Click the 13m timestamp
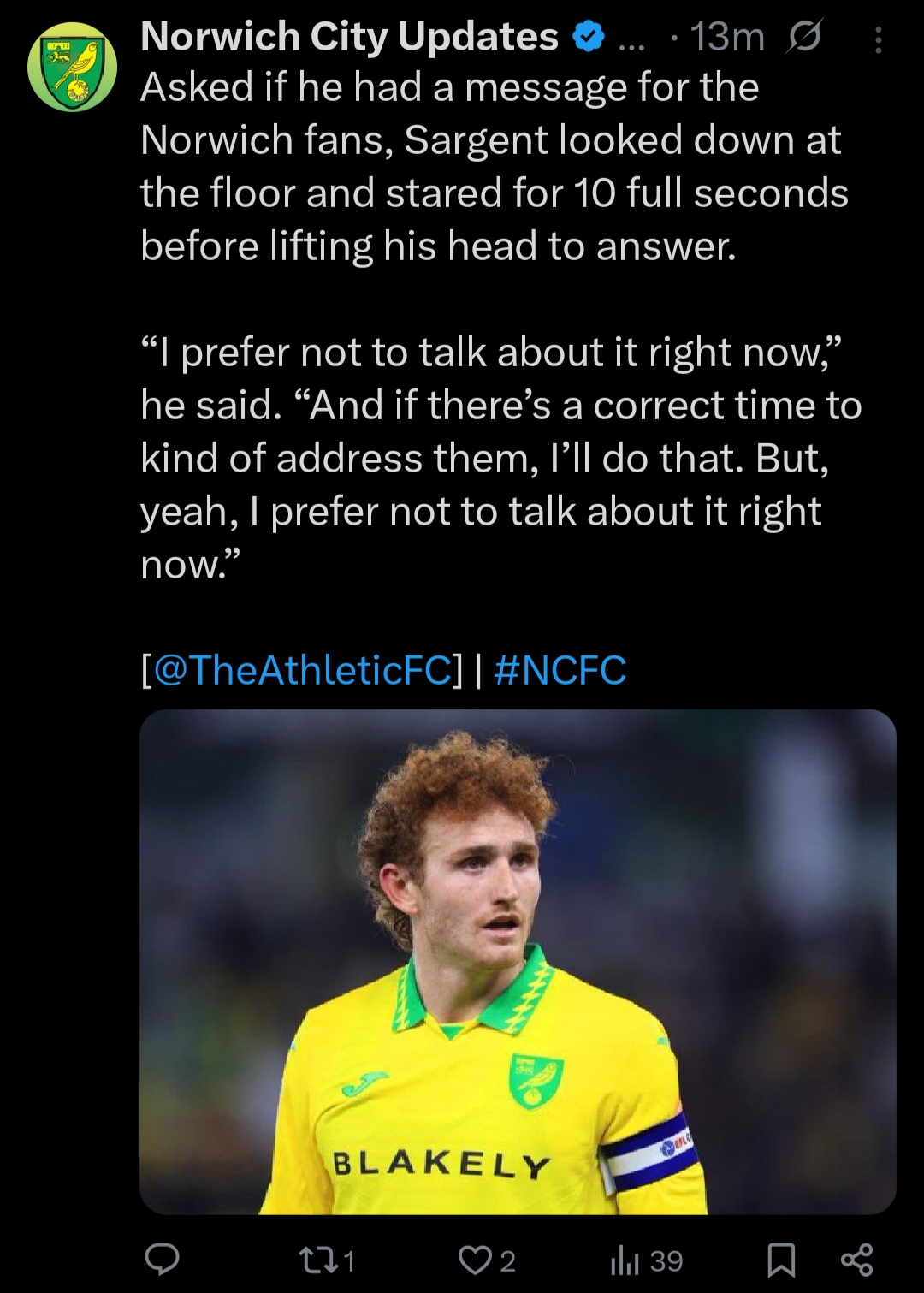Image resolution: width=924 pixels, height=1293 pixels. tap(727, 37)
